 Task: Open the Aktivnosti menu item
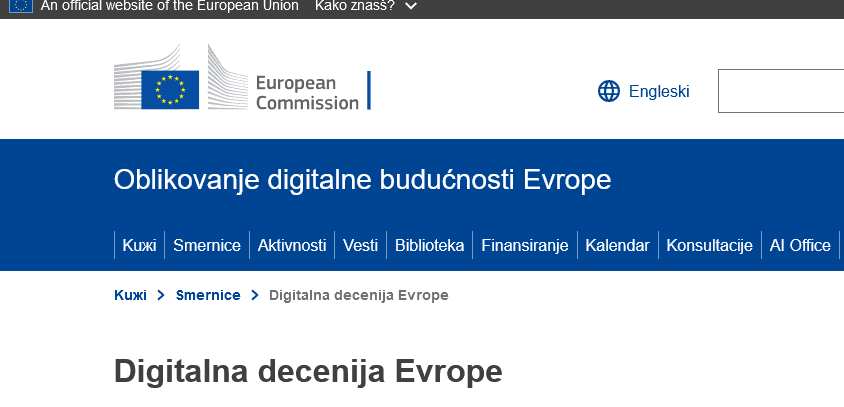[x=292, y=245]
